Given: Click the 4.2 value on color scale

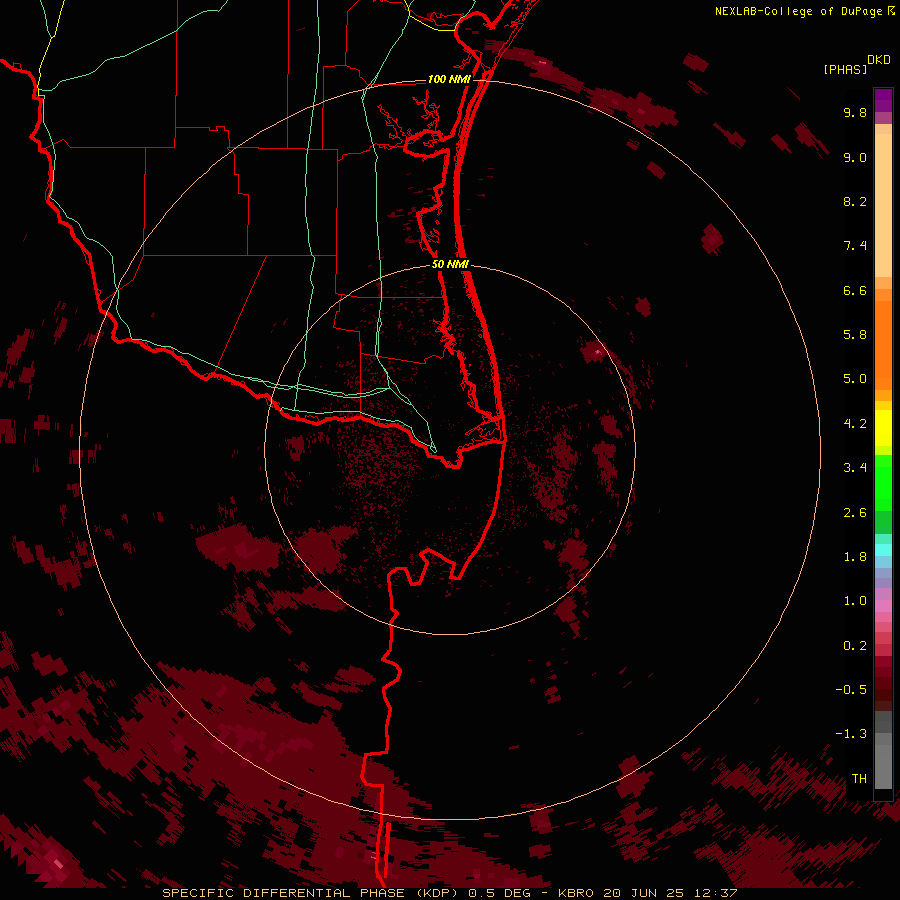Looking at the screenshot, I should pos(855,424).
